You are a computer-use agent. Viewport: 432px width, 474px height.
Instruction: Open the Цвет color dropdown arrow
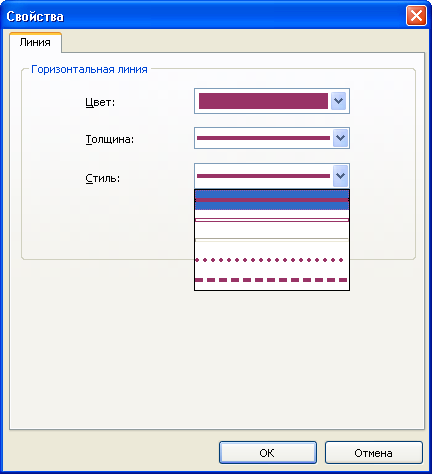pos(338,101)
